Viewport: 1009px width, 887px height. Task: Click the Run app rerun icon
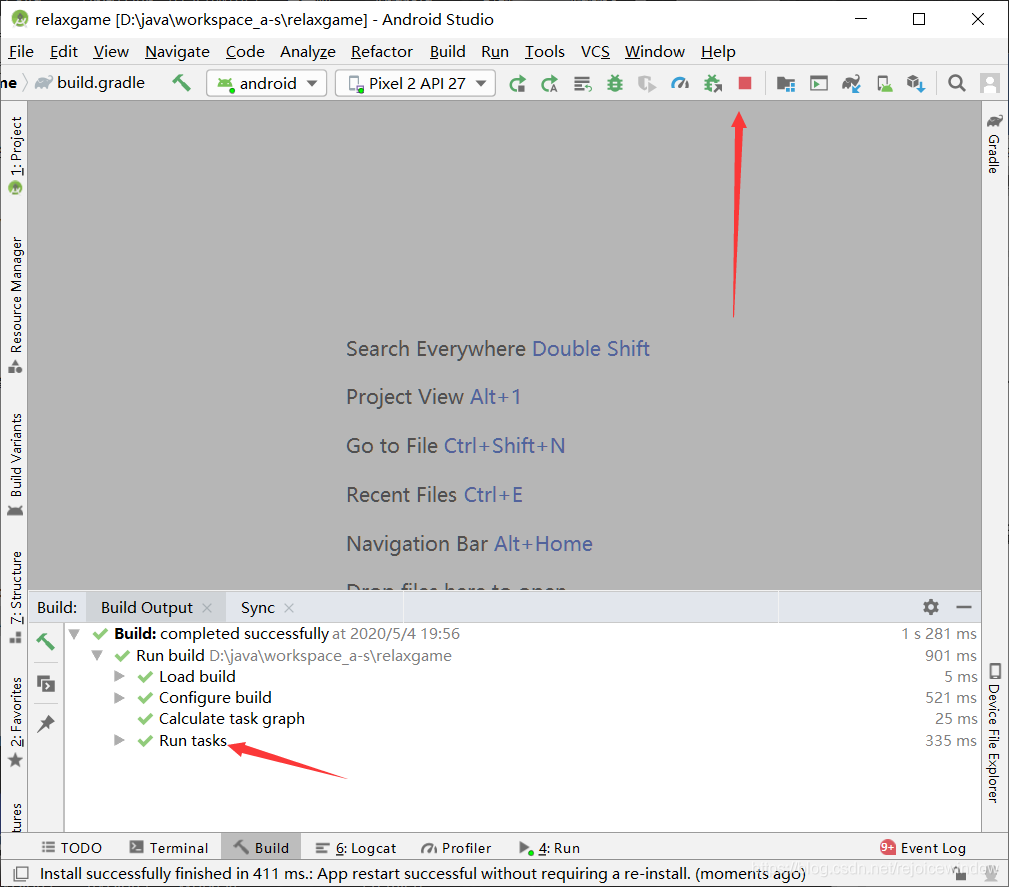(517, 84)
